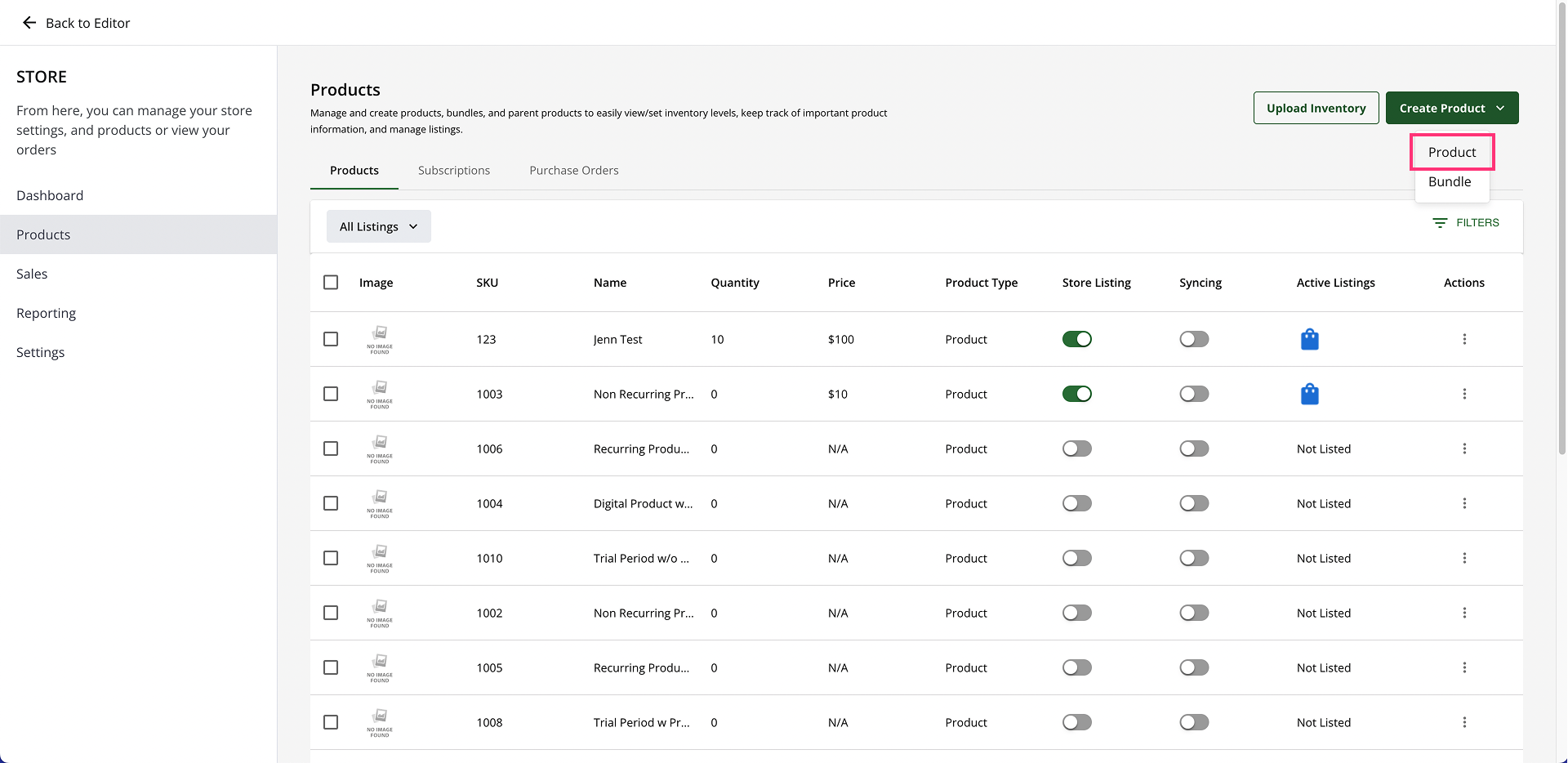The height and width of the screenshot is (763, 1568).
Task: Click shopping bag icon for Jenn Test
Action: pos(1309,339)
